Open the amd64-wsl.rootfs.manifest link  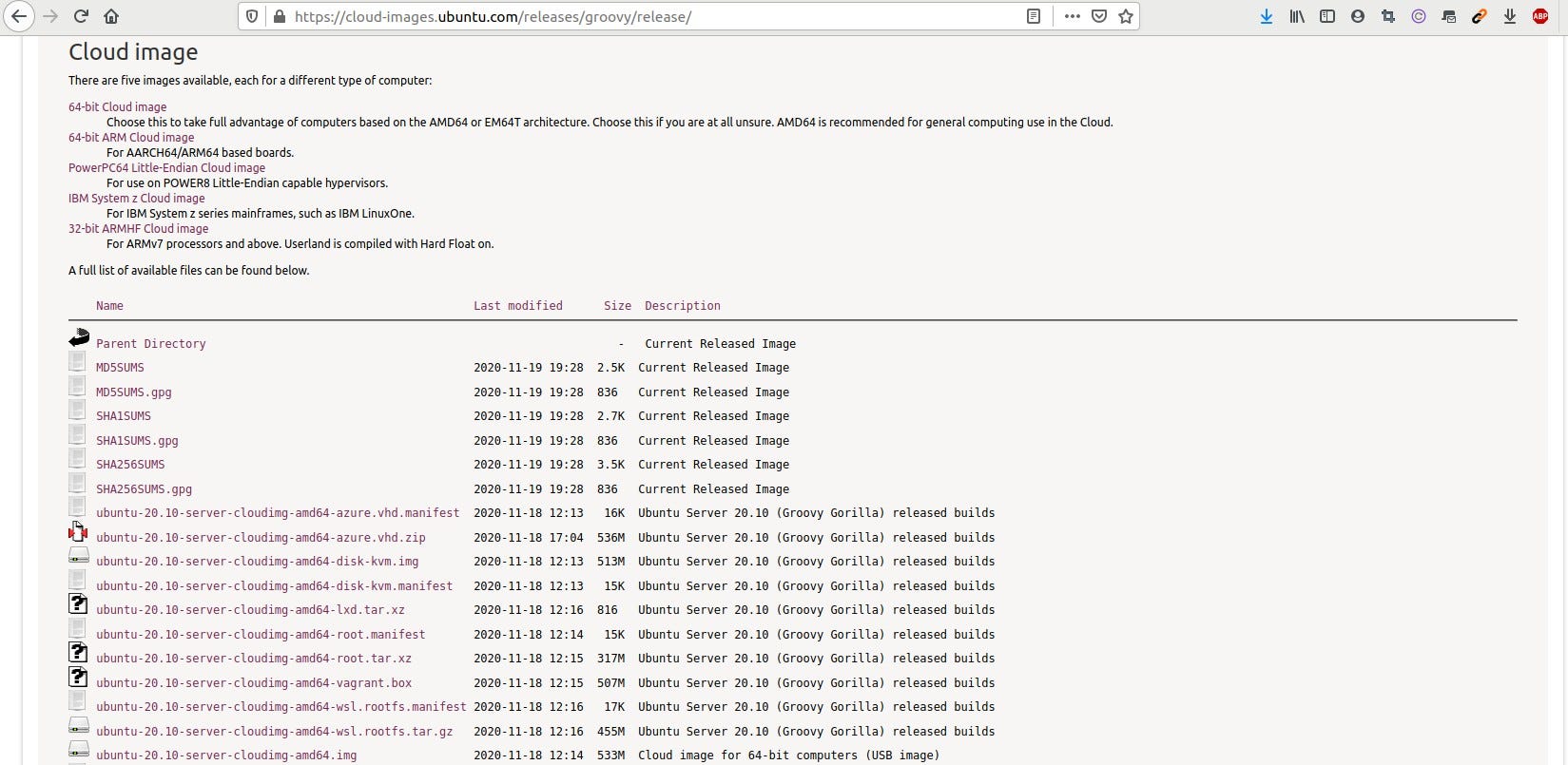pos(281,707)
